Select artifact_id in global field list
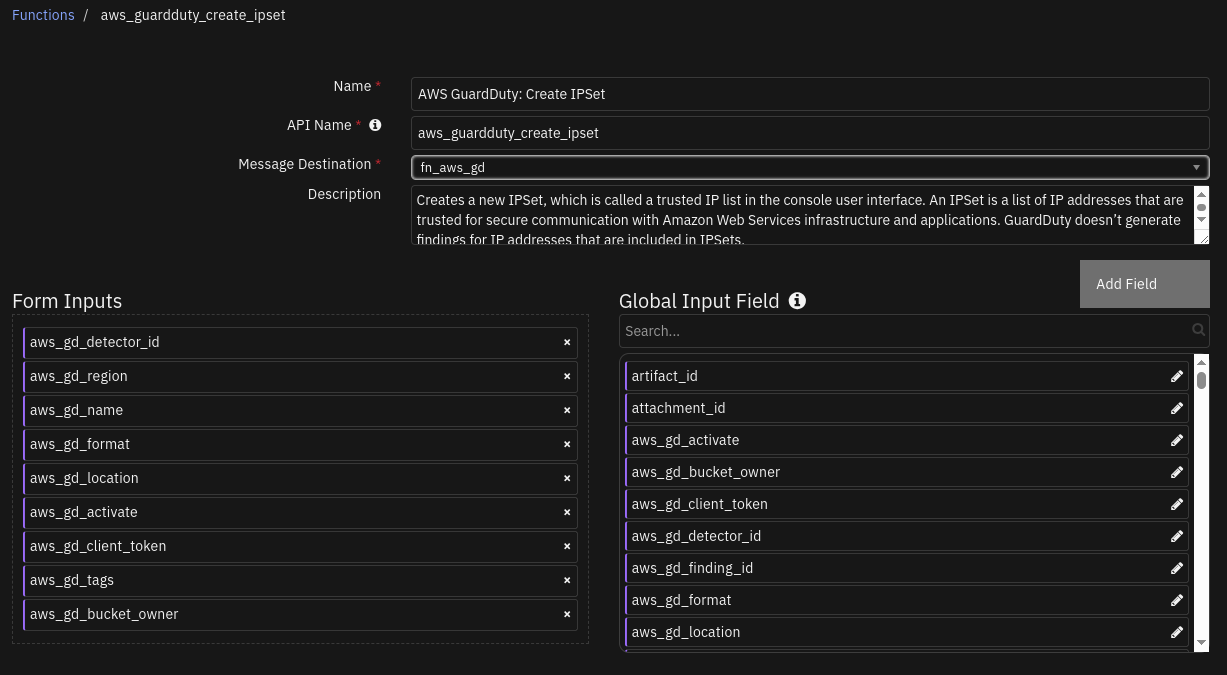This screenshot has width=1227, height=675. [907, 376]
